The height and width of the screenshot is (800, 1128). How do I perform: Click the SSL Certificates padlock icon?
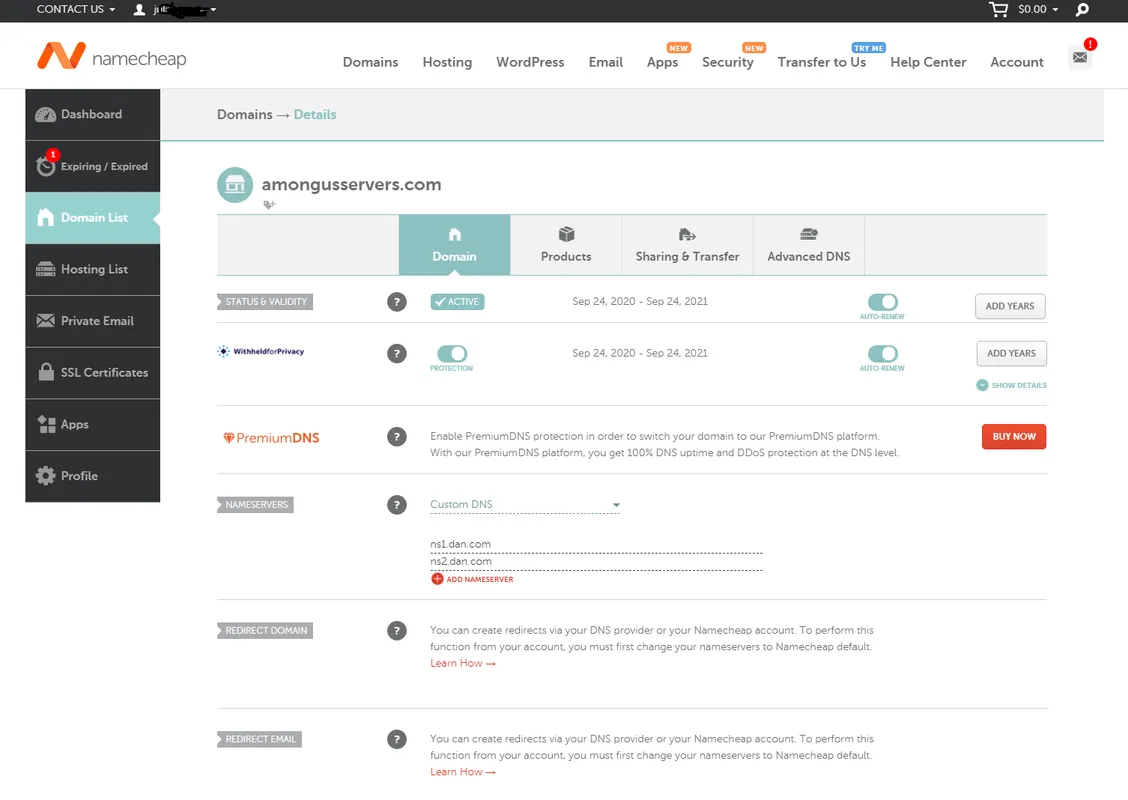pyautogui.click(x=46, y=372)
